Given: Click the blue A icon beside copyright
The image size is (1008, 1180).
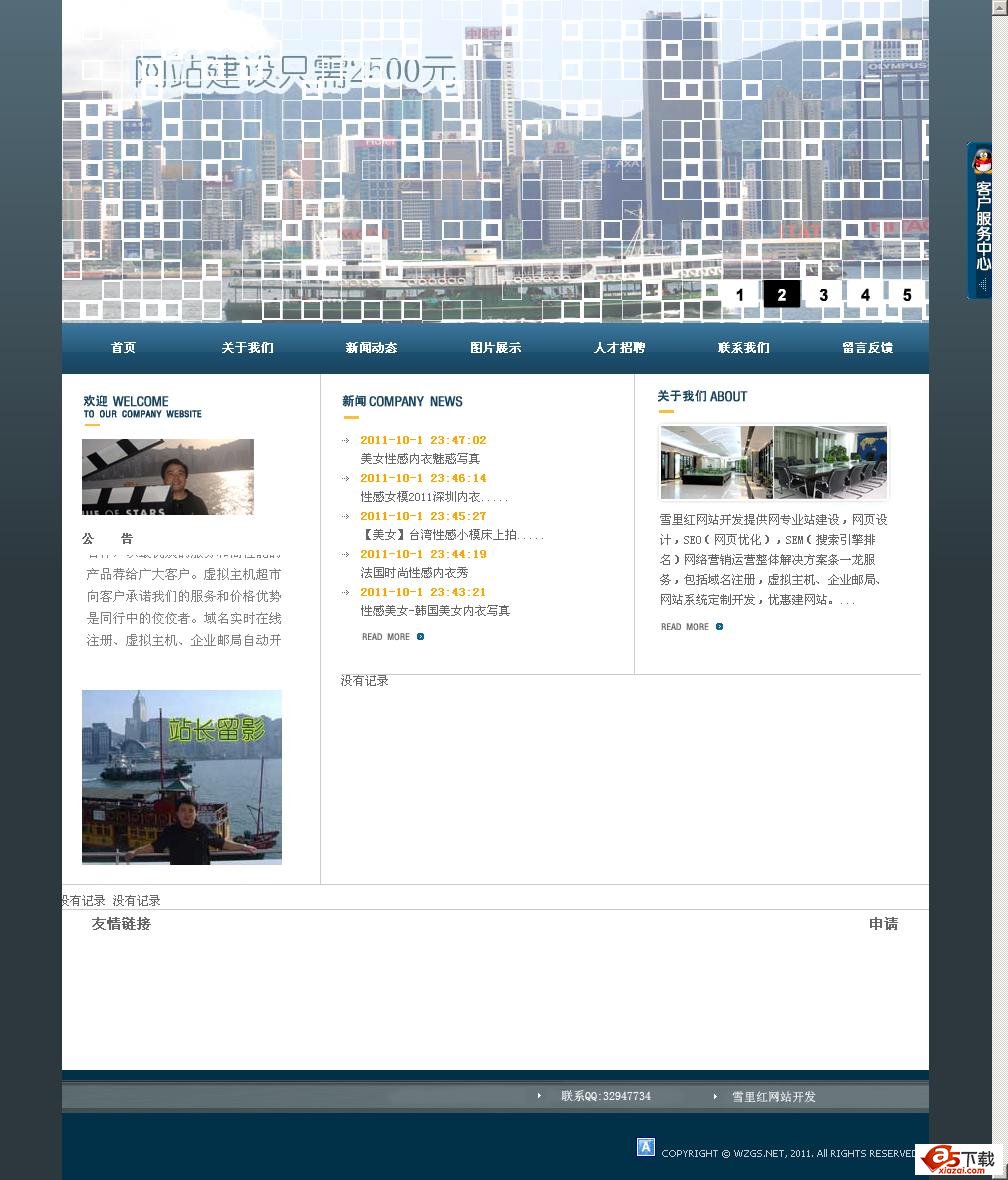Looking at the screenshot, I should point(646,1147).
